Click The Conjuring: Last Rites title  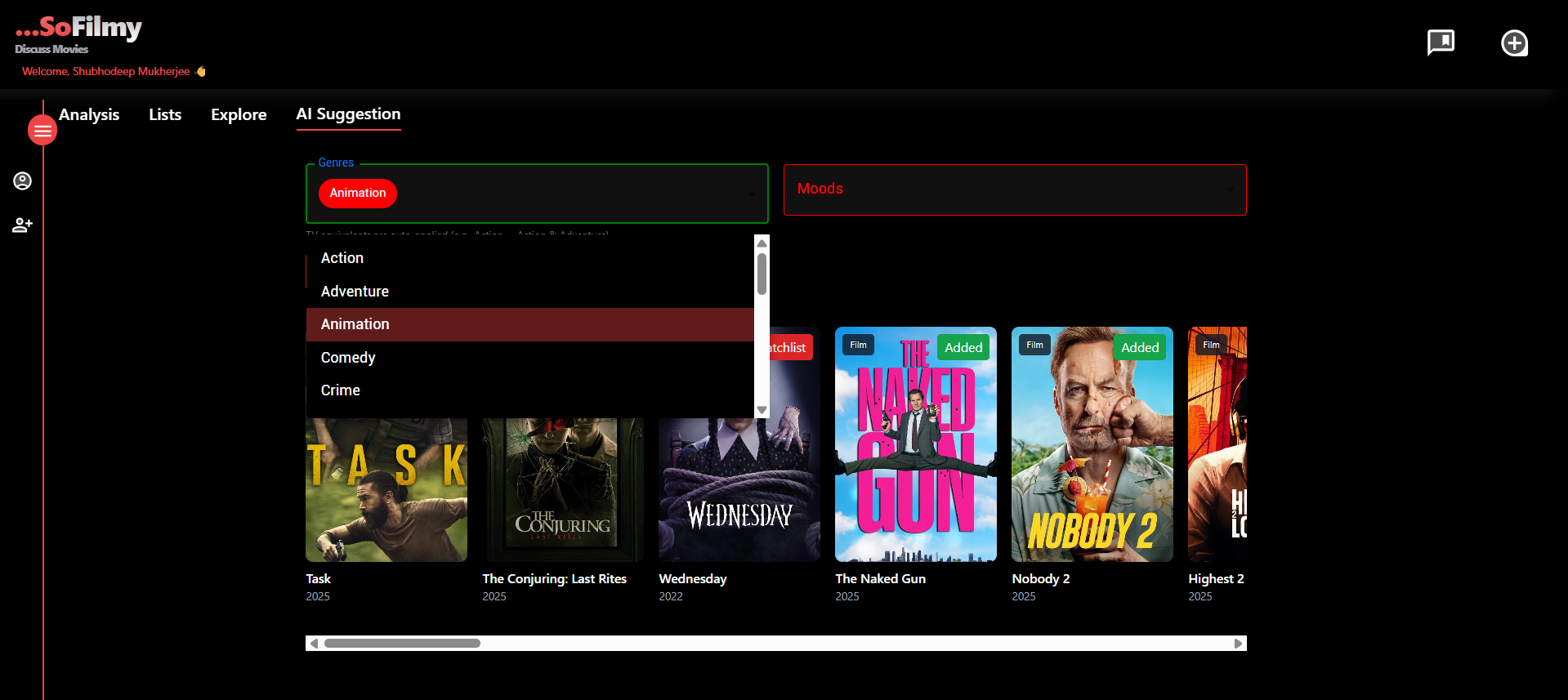(555, 578)
